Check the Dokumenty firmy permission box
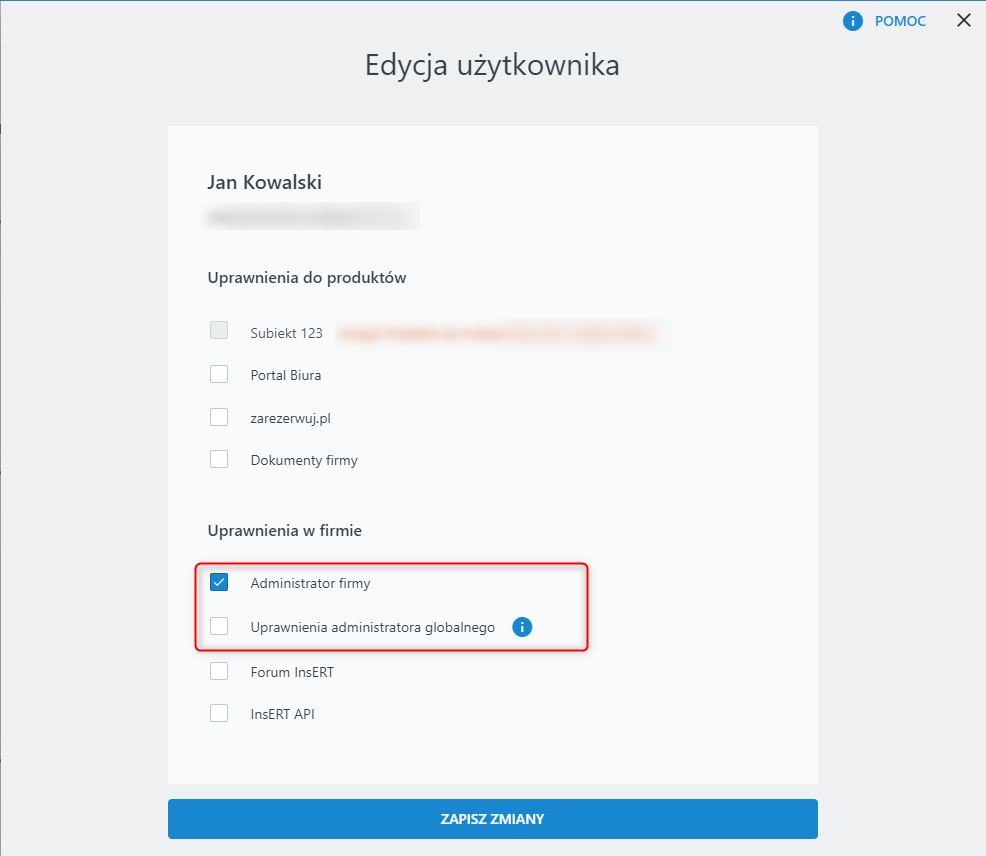Viewport: 986px width, 856px height. pos(219,460)
